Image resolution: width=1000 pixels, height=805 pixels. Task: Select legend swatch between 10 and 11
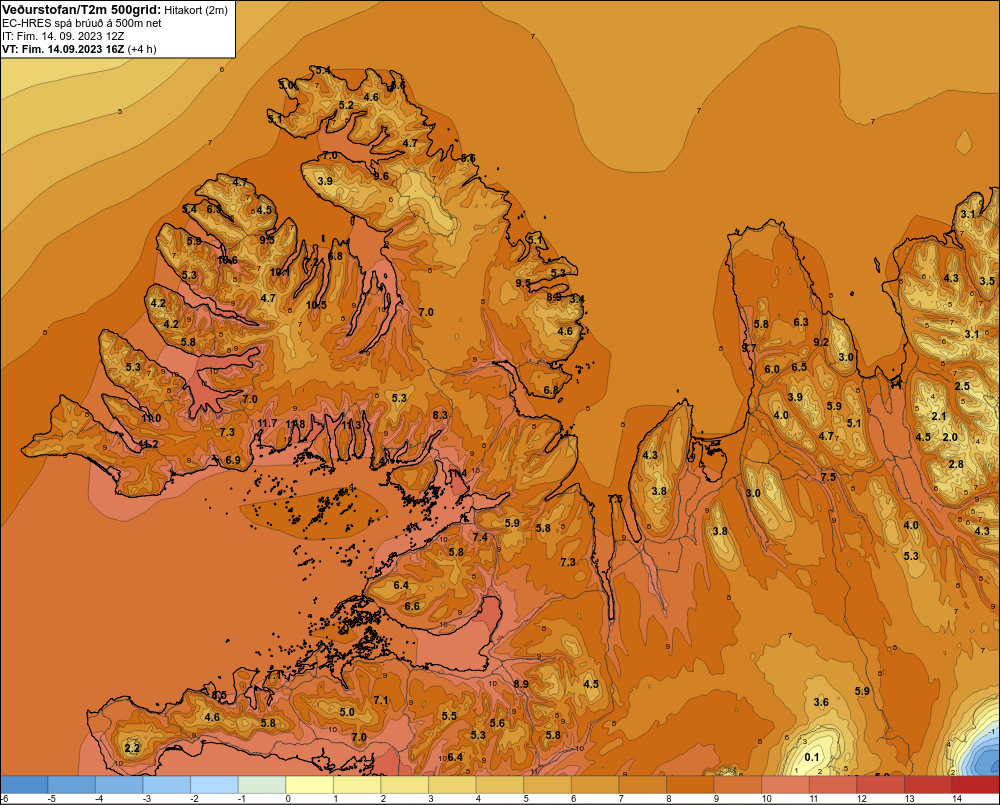click(x=785, y=784)
